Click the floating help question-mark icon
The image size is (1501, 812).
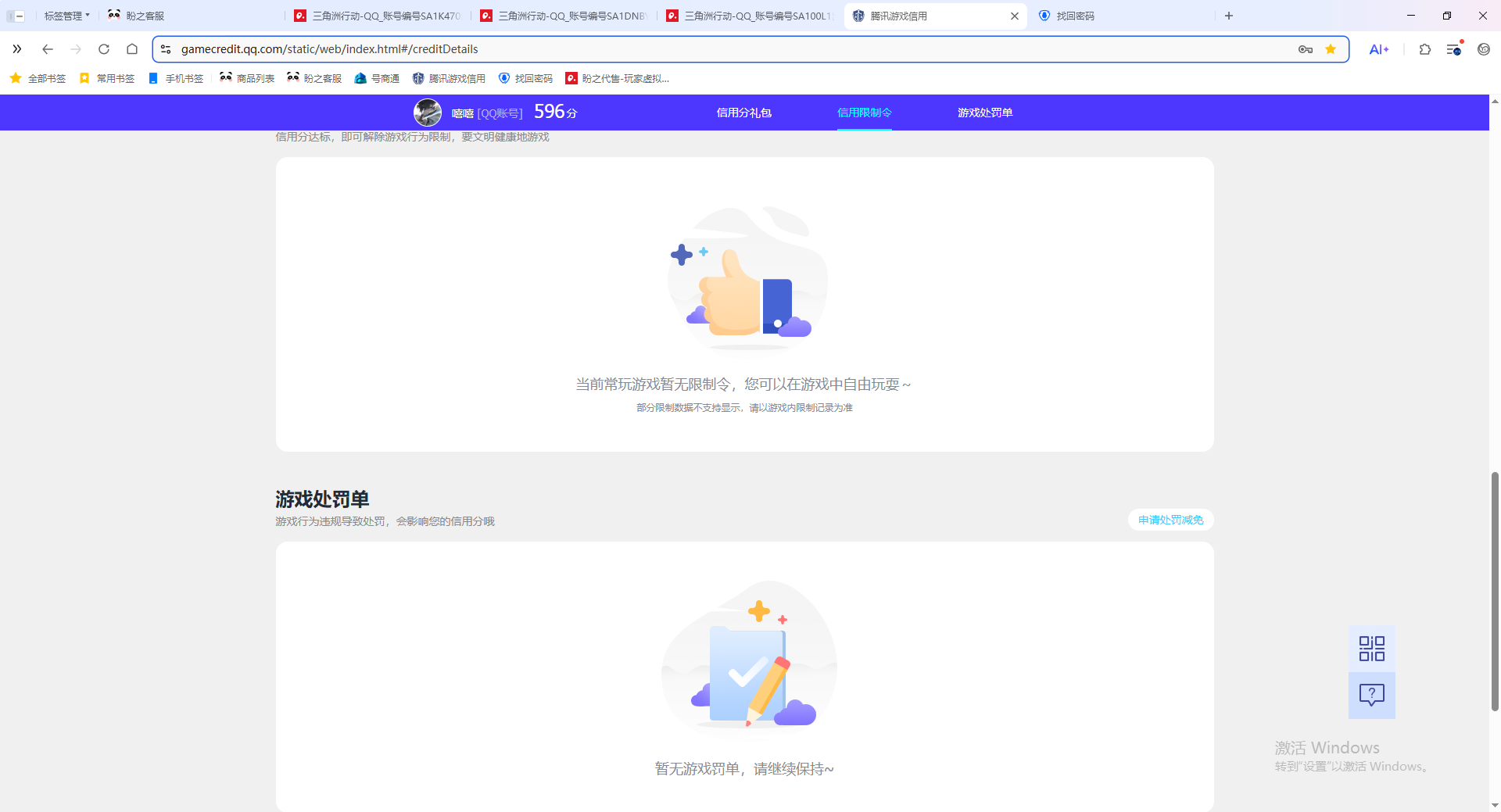(x=1370, y=695)
